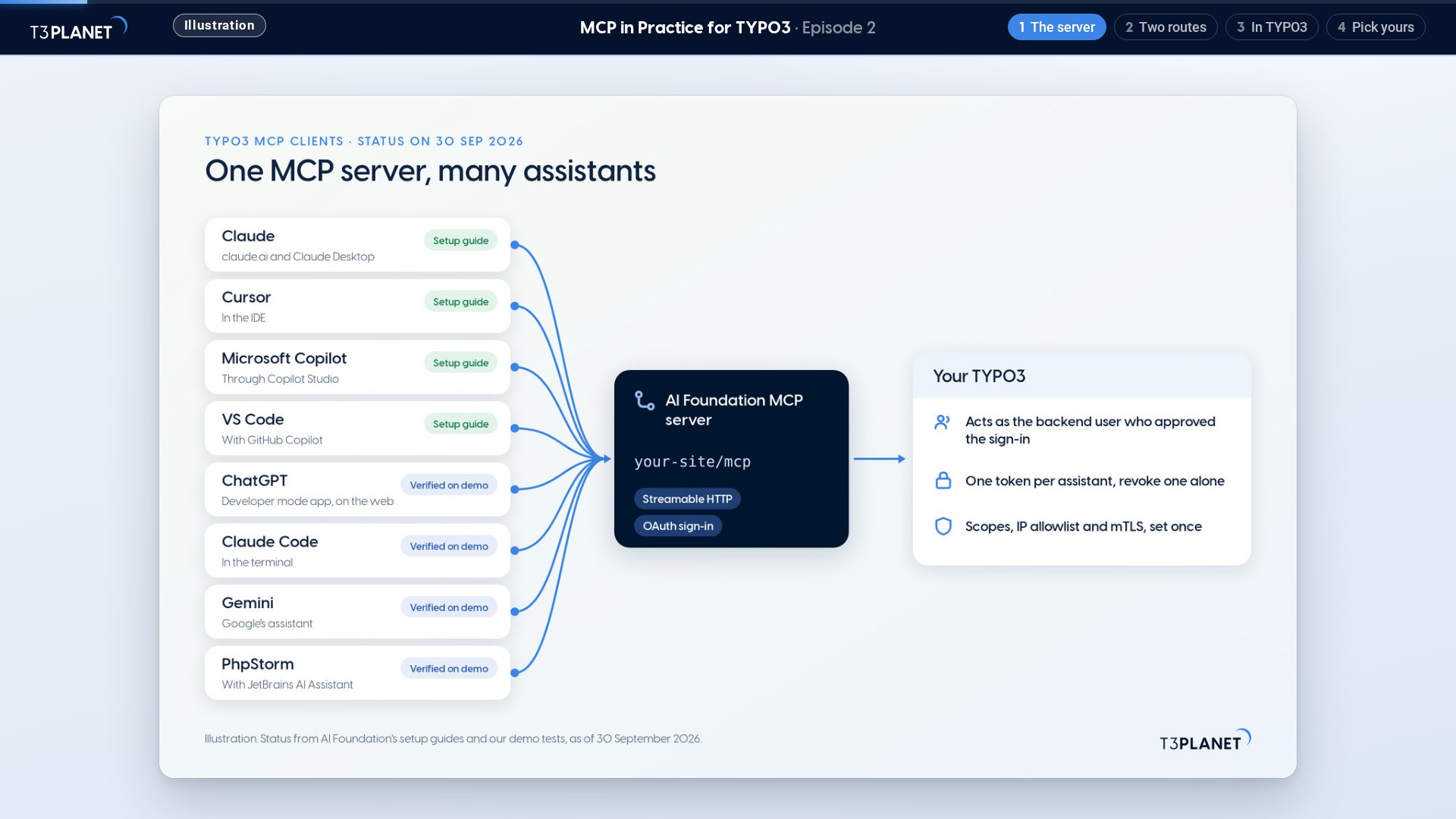
Task: Click the Streamable HTTP tag
Action: click(687, 499)
